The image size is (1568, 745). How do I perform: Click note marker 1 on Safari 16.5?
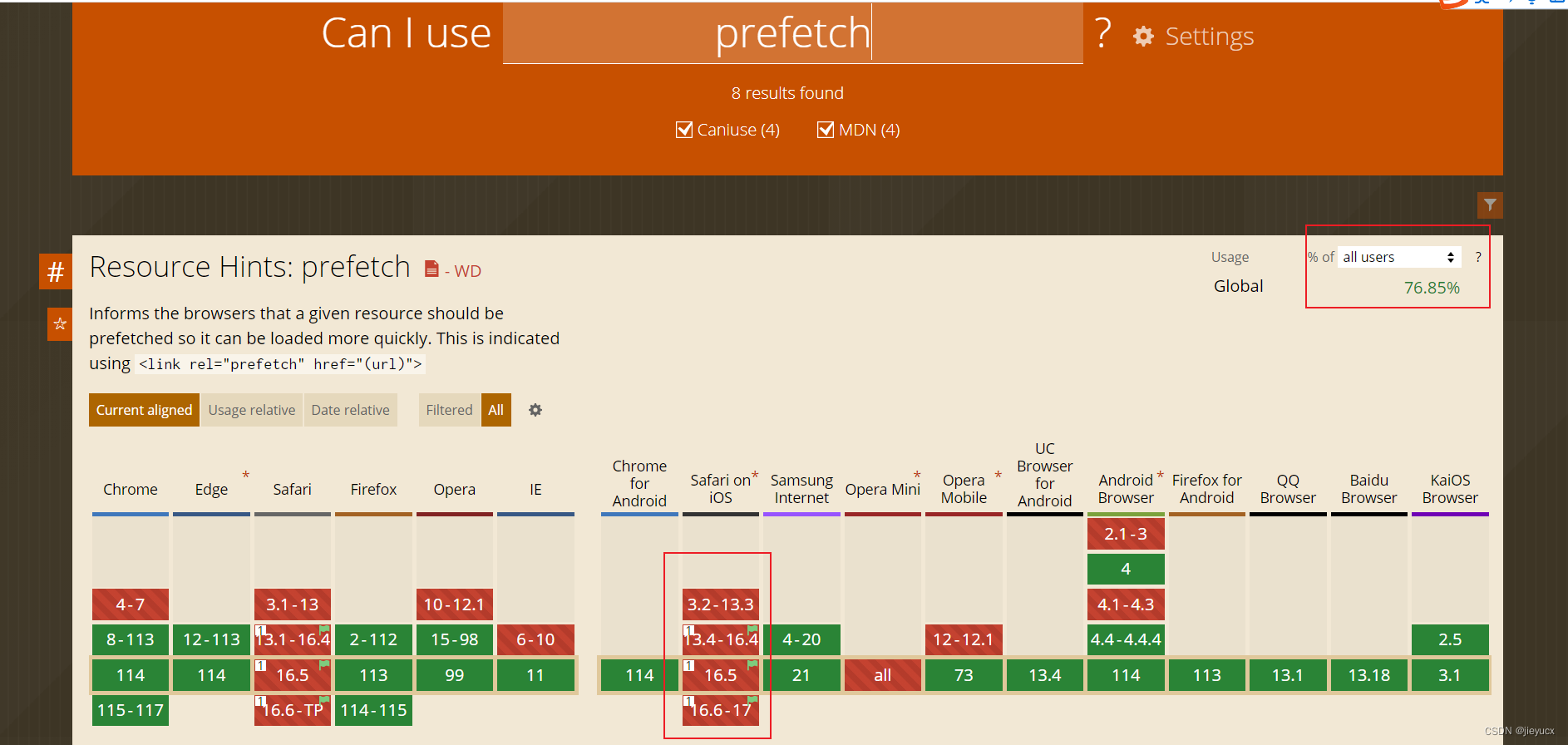pyautogui.click(x=261, y=665)
